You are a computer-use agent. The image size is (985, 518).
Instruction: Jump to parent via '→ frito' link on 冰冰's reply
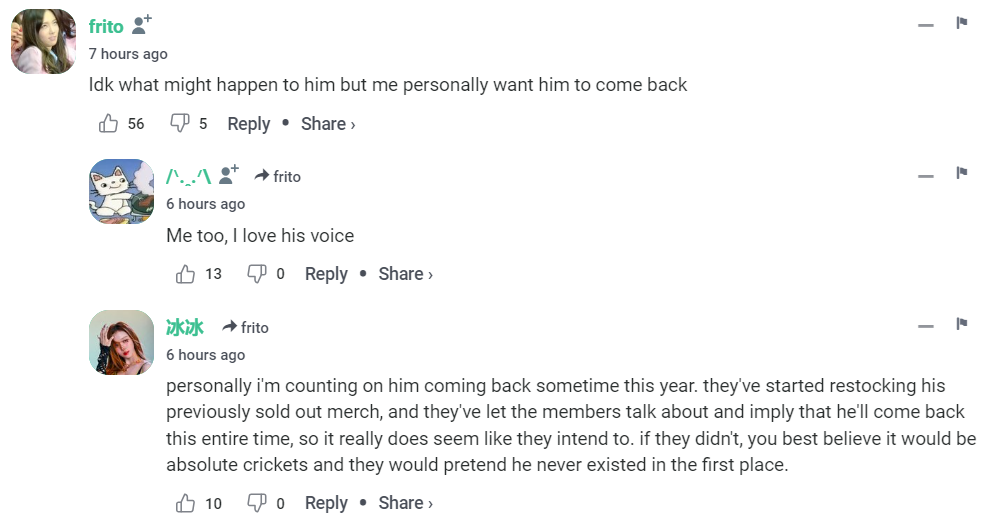coord(246,327)
